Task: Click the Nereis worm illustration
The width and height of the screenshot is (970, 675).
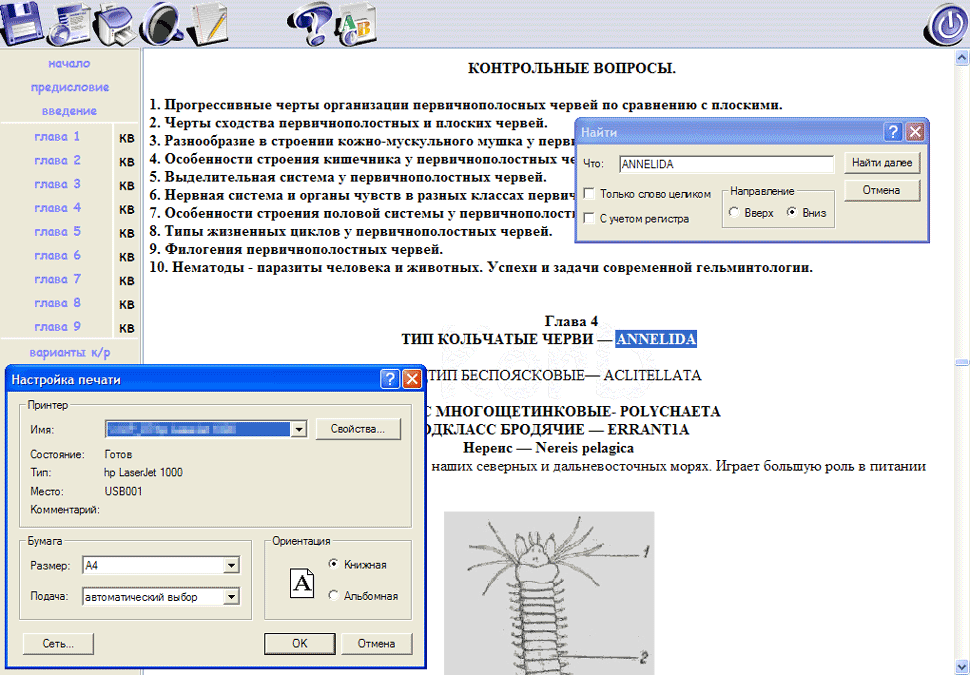Action: (x=549, y=593)
